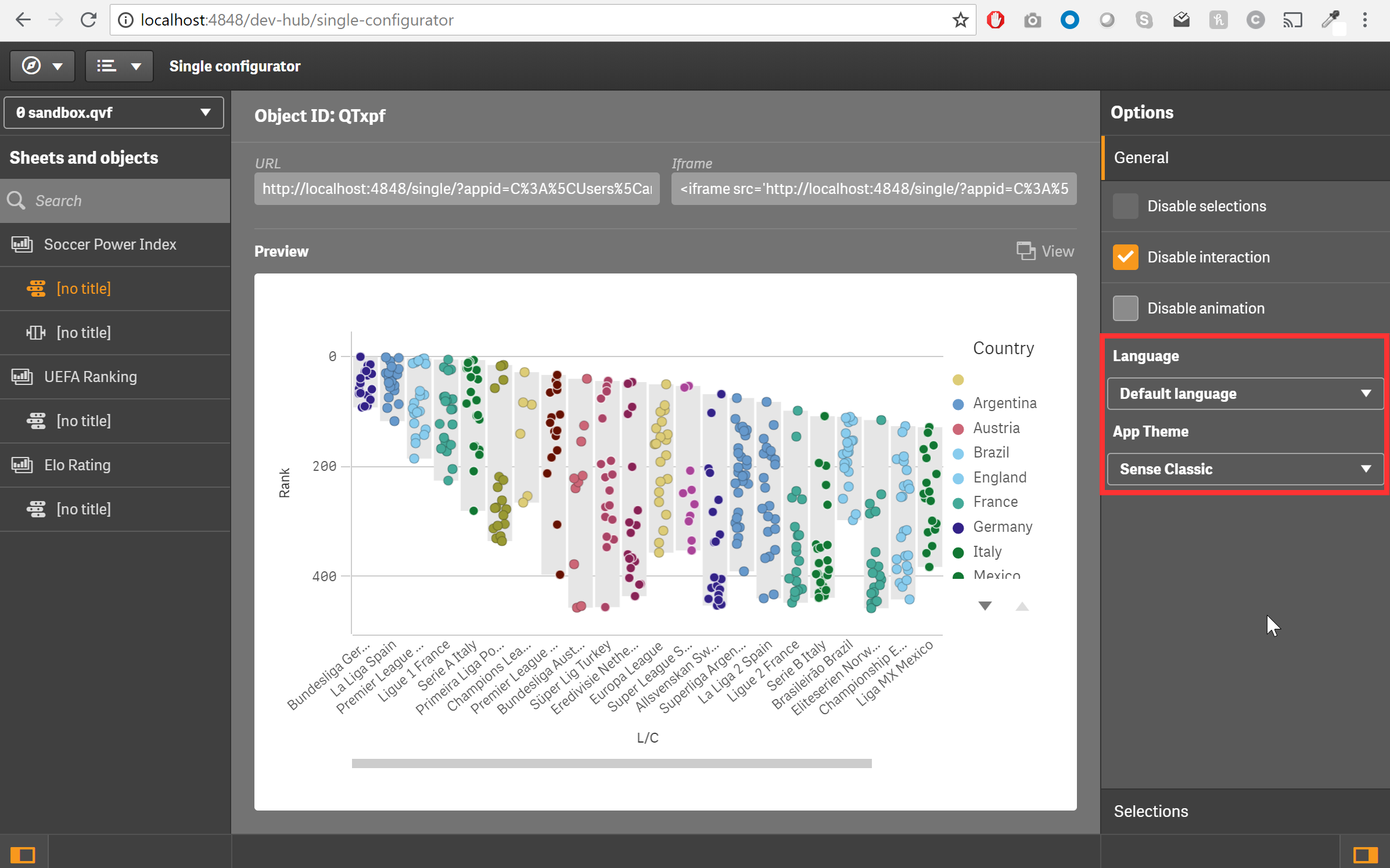Open the Default language dropdown
The height and width of the screenshot is (868, 1390).
pos(1244,393)
